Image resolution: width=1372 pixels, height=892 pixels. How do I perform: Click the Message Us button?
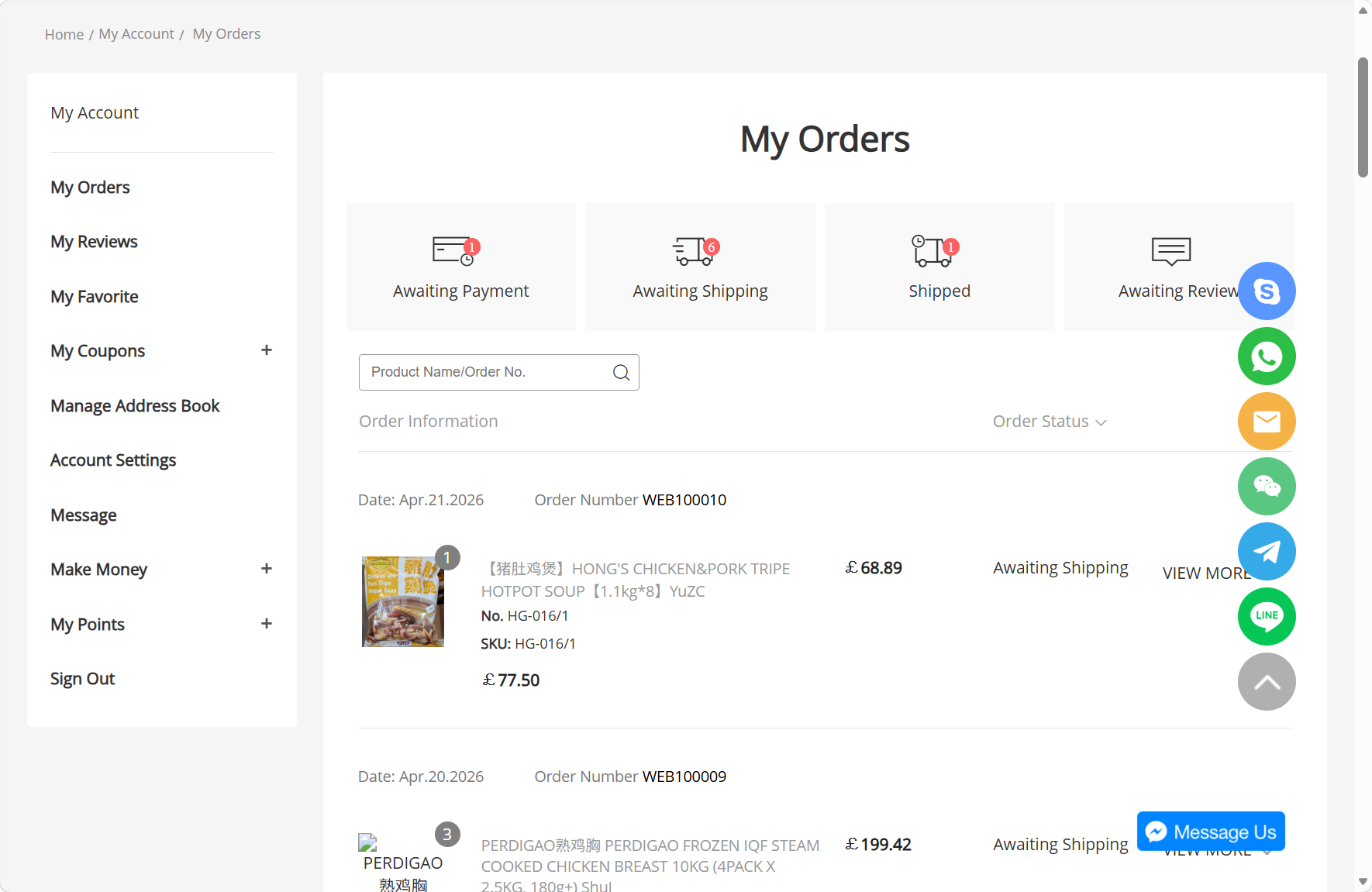(x=1211, y=832)
